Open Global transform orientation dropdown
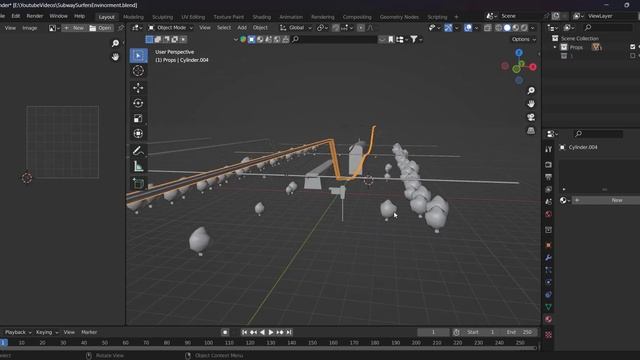Viewport: 640px width, 360px height. pos(296,28)
